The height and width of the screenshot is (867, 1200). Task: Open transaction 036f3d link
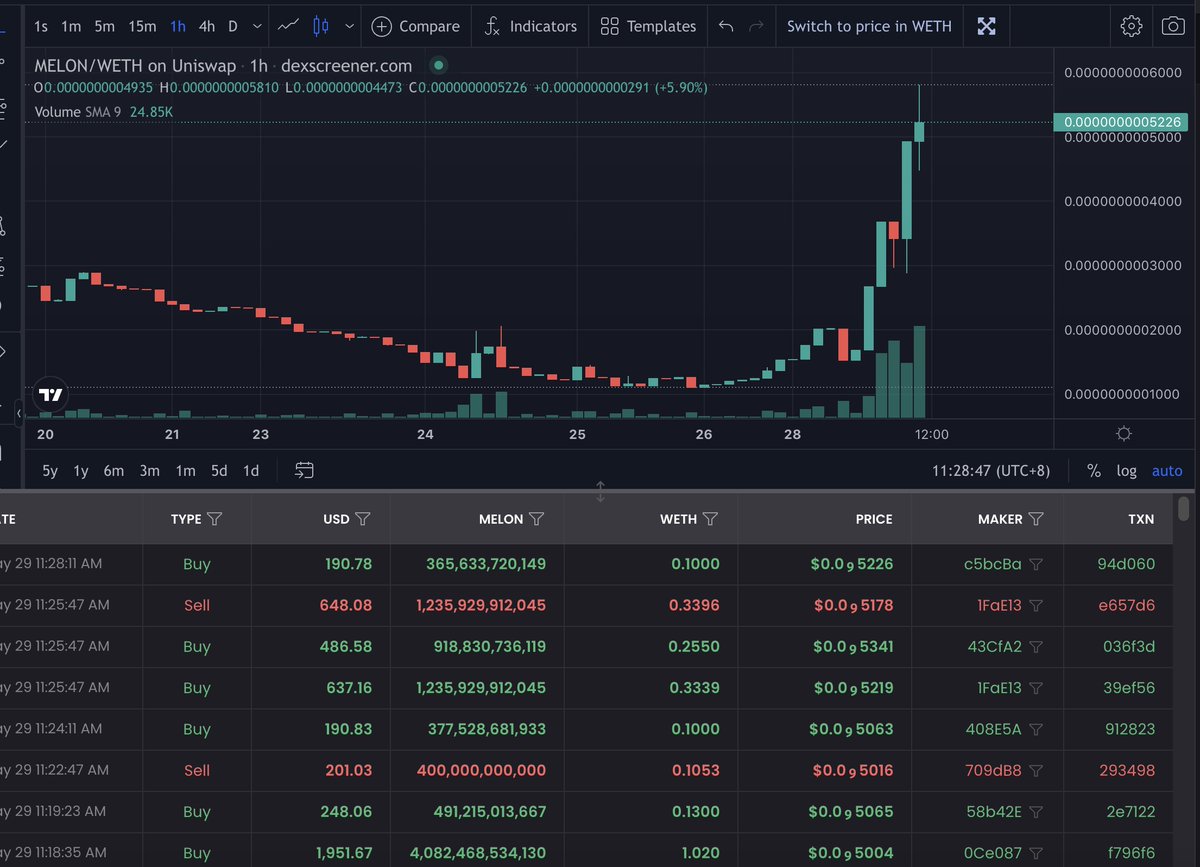tap(1128, 647)
